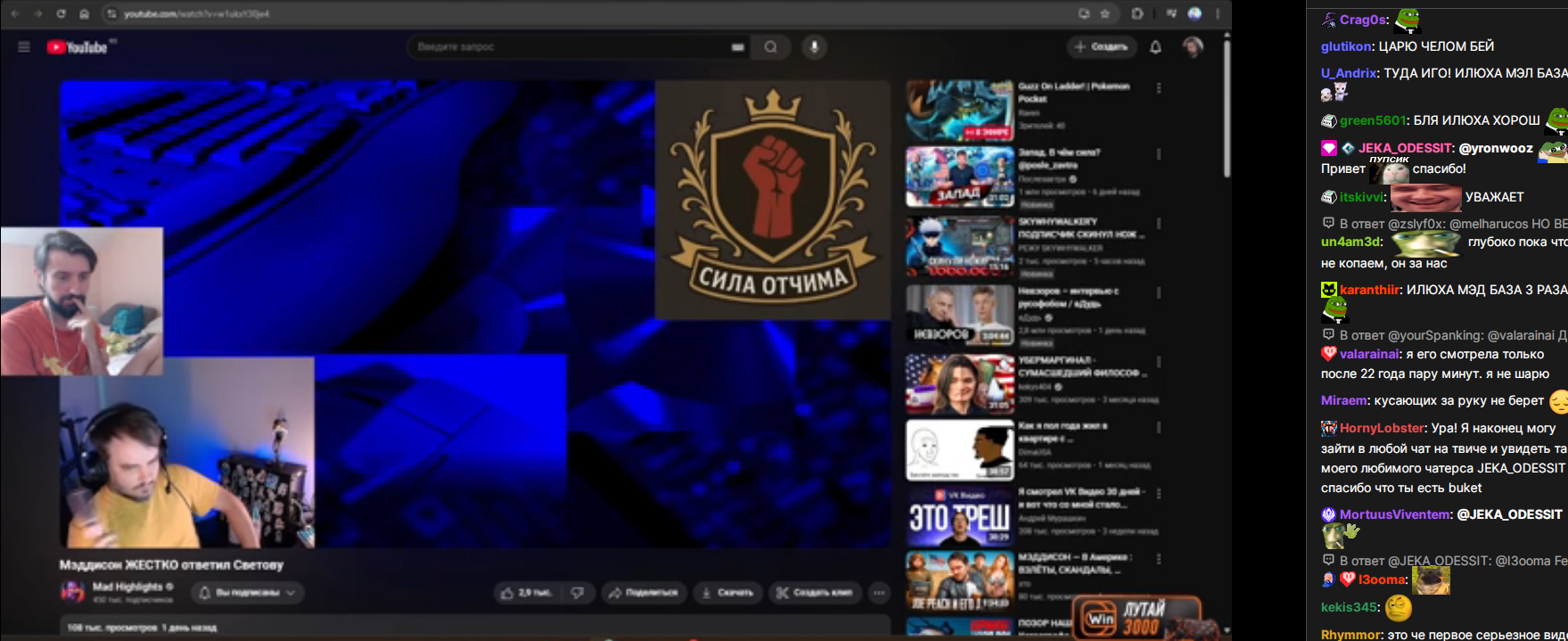Viewport: 1568px width, 641px height.
Task: Start voice search with microphone icon
Action: 814,46
